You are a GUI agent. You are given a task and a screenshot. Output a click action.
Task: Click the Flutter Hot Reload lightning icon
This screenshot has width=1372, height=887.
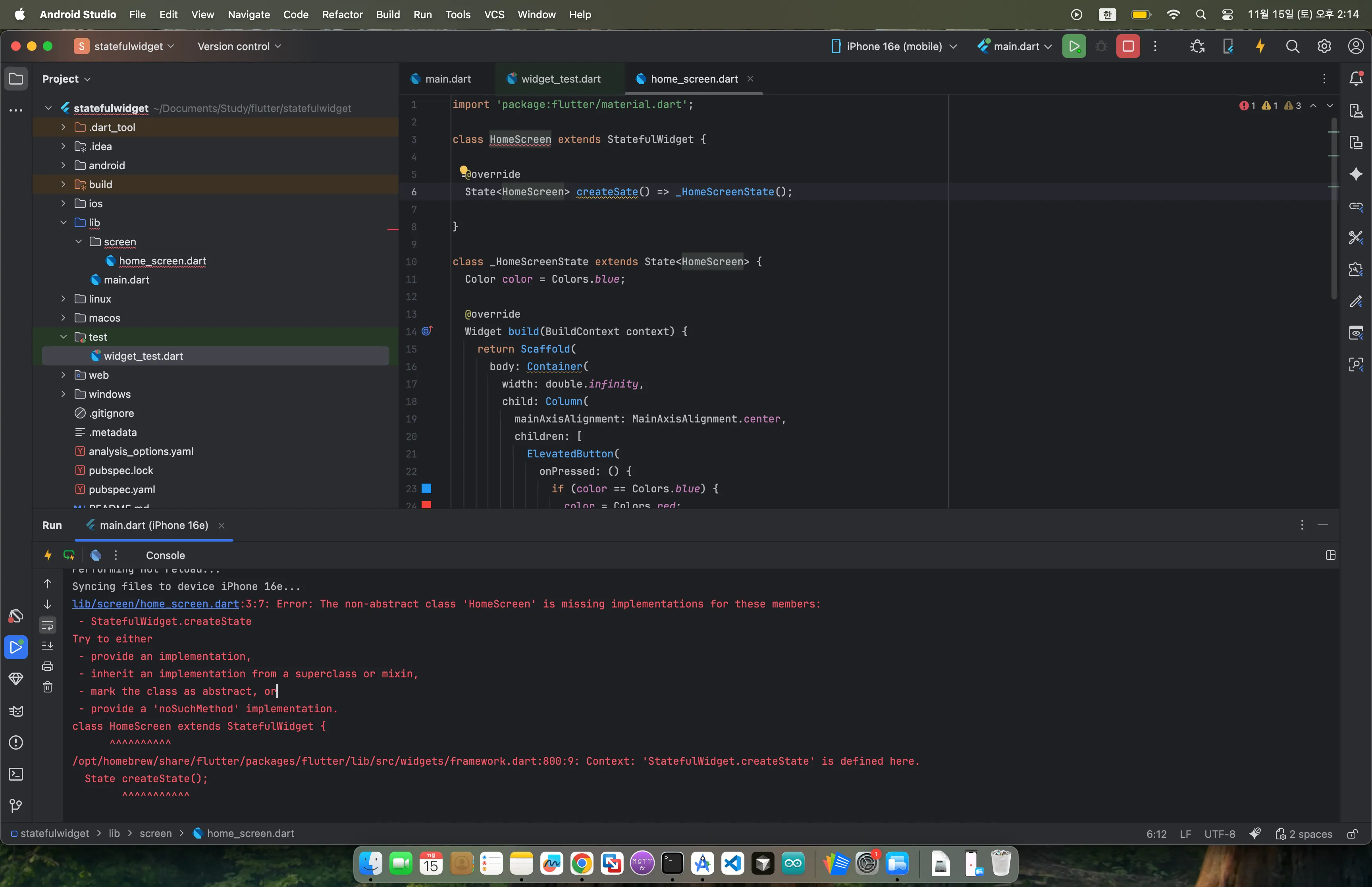tap(1260, 47)
